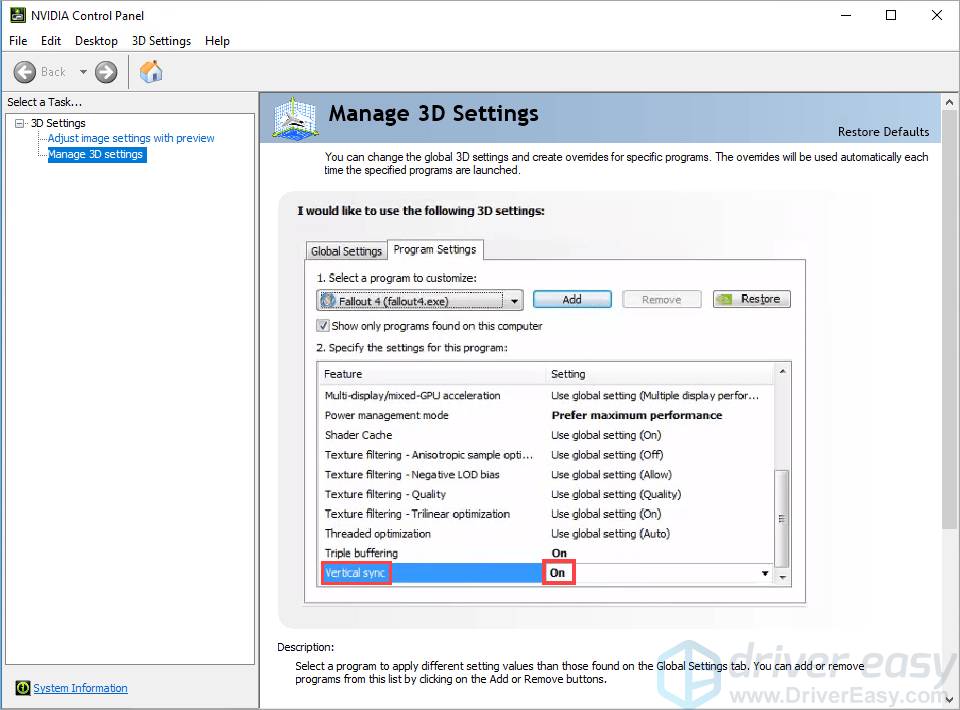Open the Vertical sync setting dropdown arrow
The height and width of the screenshot is (710, 960).
click(x=765, y=572)
